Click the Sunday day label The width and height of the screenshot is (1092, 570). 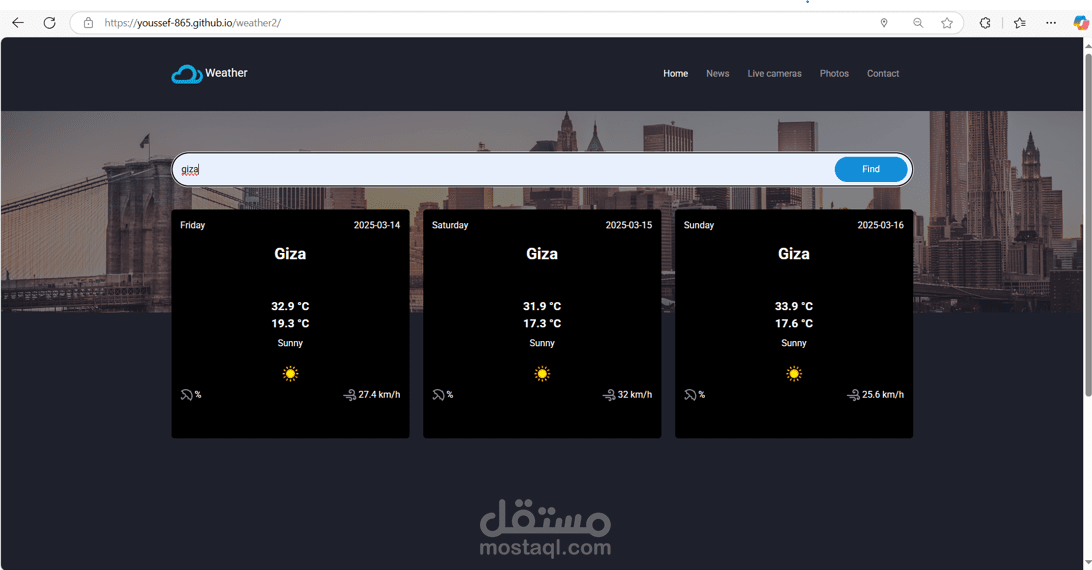[x=699, y=225]
